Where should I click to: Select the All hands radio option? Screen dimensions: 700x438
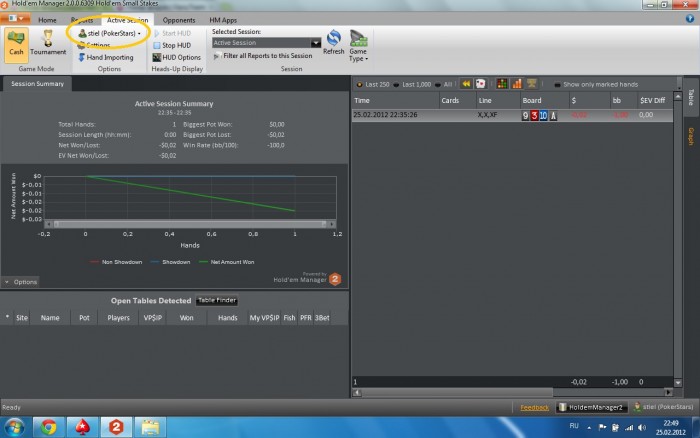443,84
